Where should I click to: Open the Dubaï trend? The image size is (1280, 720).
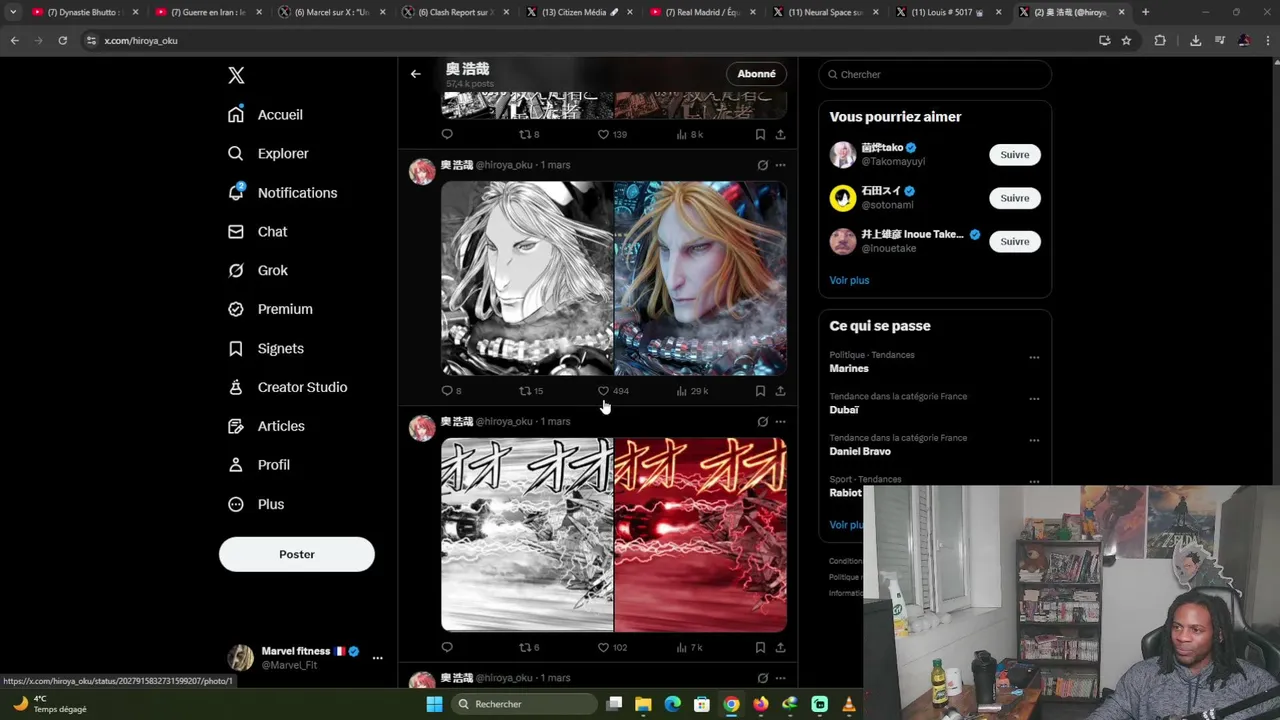pos(844,410)
